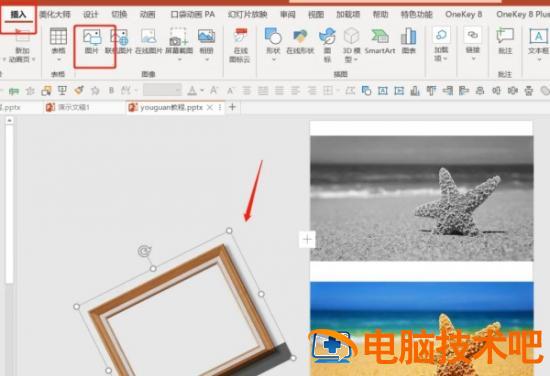Open the 特色功能 tab
The width and height of the screenshot is (550, 376).
417,15
